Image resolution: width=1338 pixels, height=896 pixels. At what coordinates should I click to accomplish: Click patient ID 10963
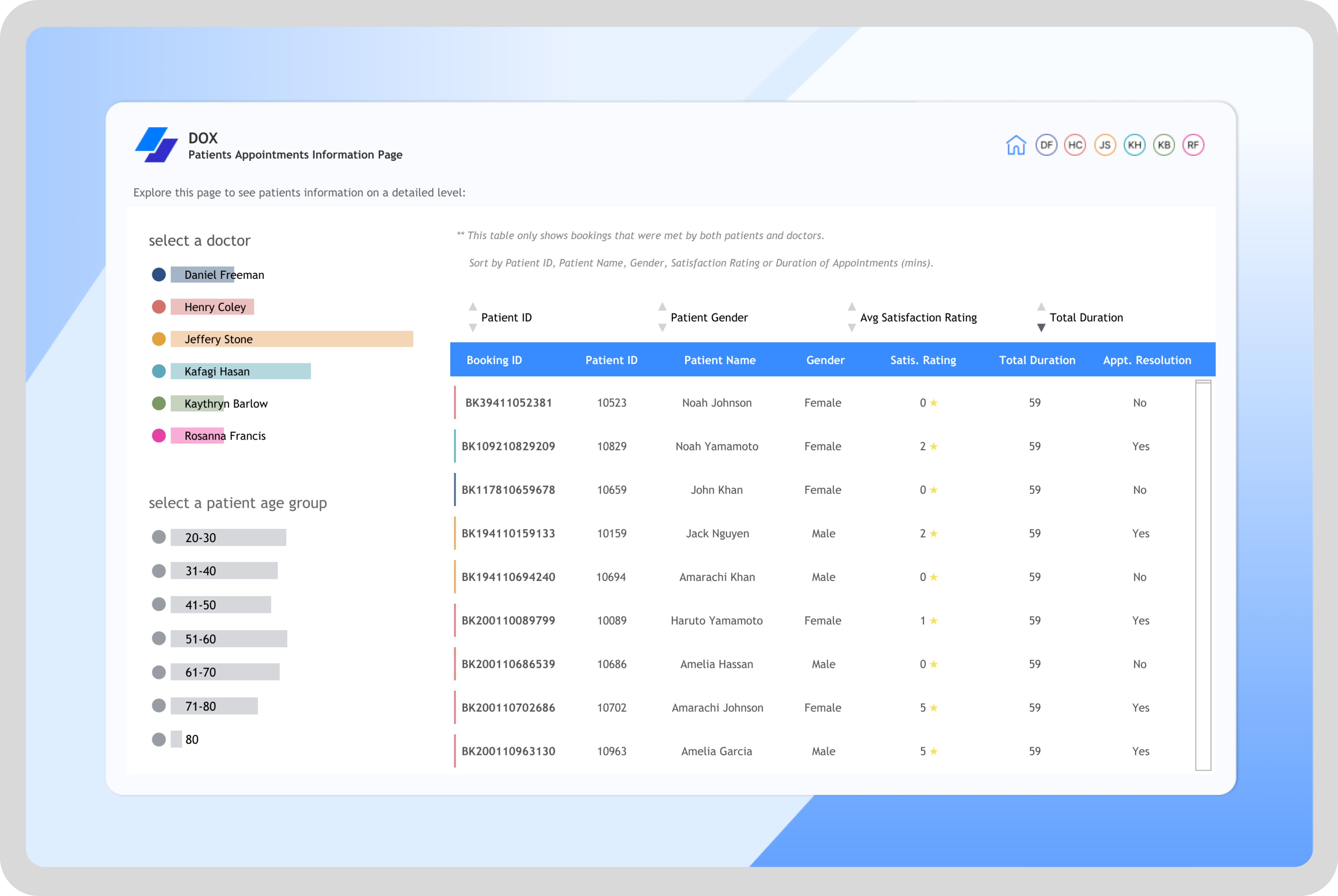612,752
